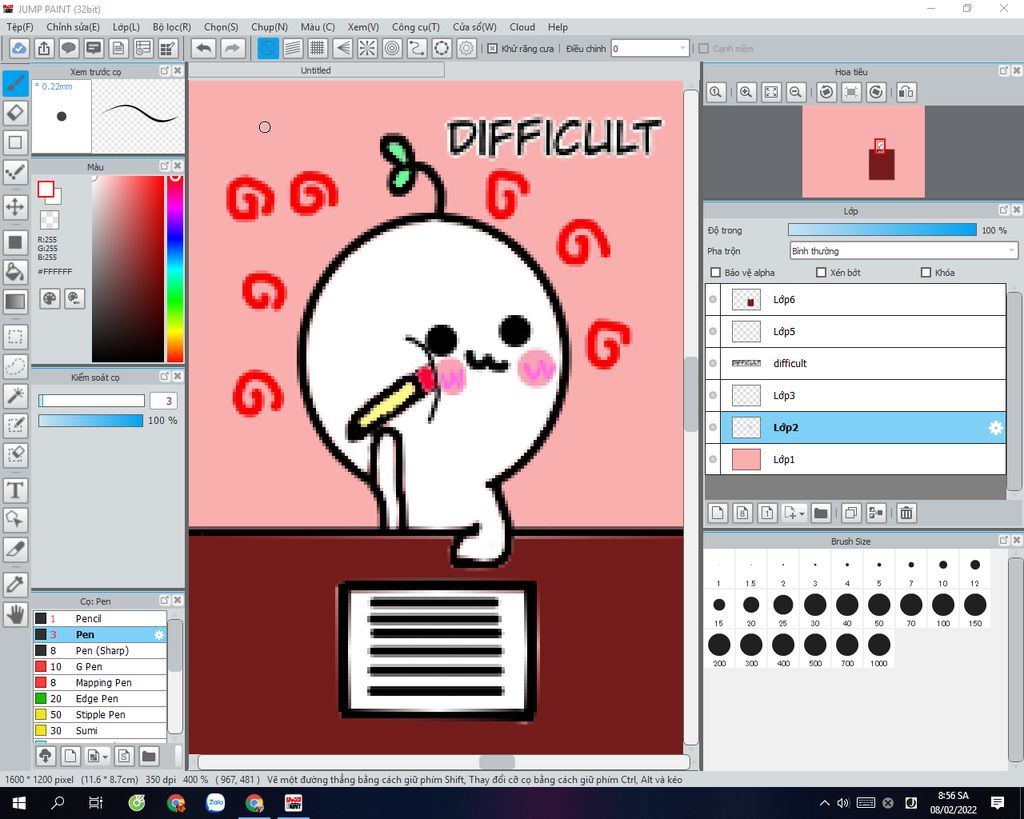Enable the grid snap icon

point(317,48)
